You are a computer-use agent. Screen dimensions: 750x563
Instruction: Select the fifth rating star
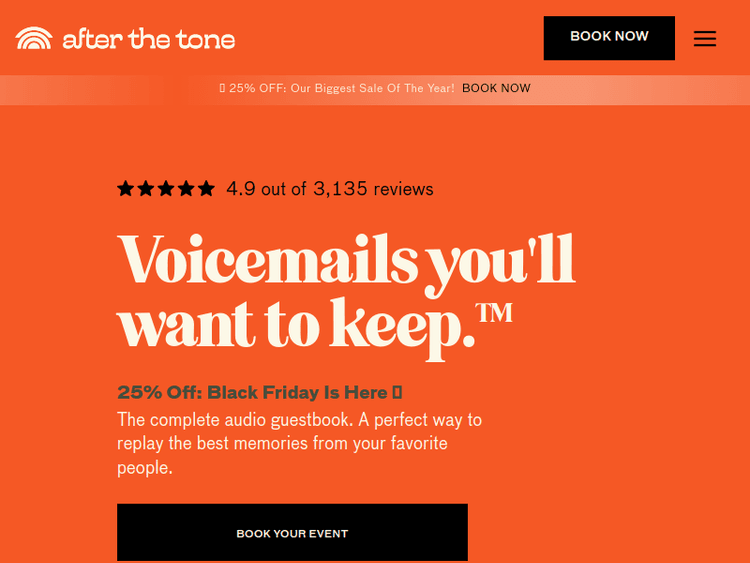206,188
